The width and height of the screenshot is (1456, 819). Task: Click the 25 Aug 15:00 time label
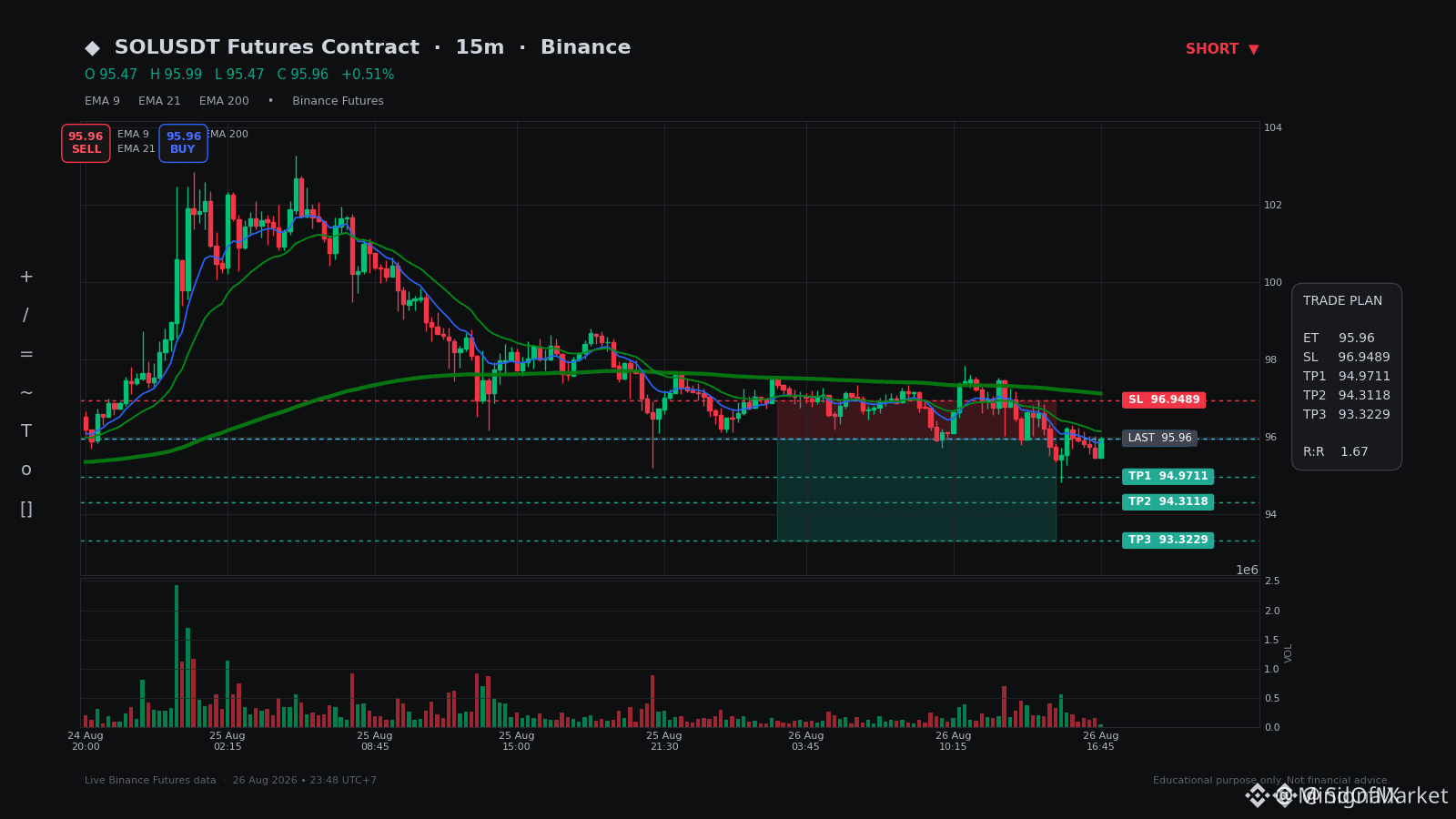coord(517,741)
